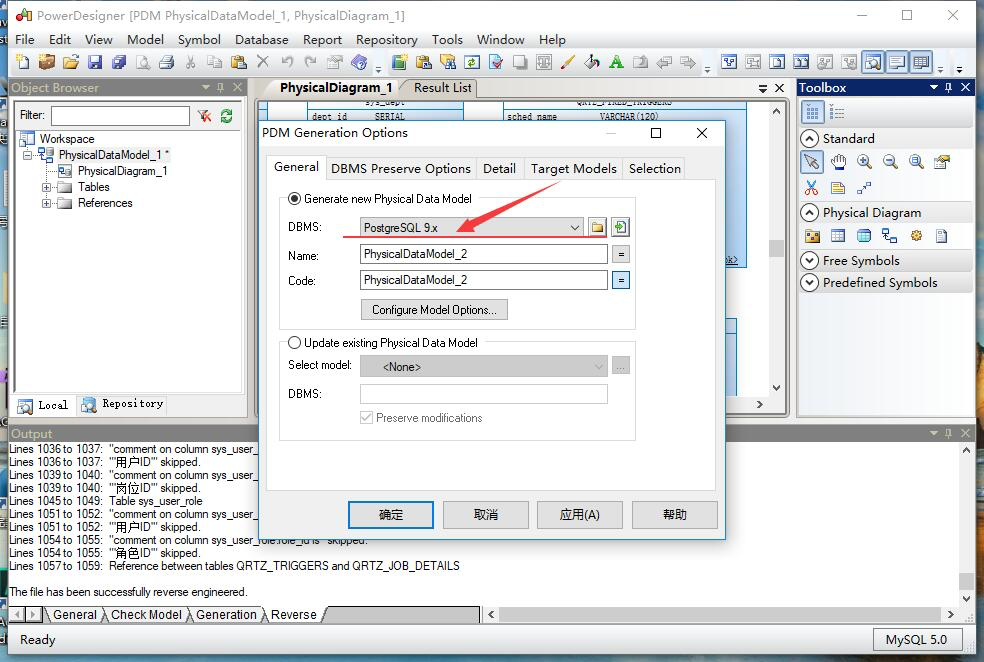Viewport: 984px width, 662px height.
Task: Expand the Free Symbols section in Toolbox
Action: point(810,260)
